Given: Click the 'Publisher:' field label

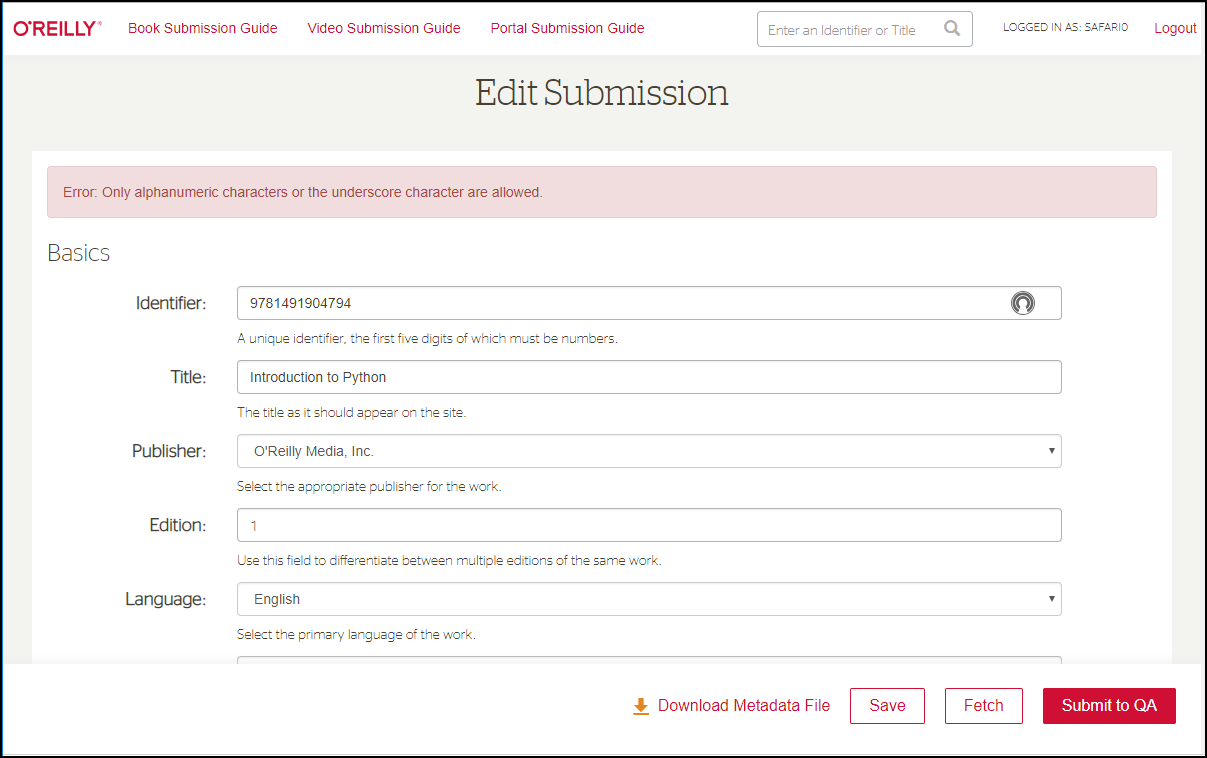Looking at the screenshot, I should tap(169, 451).
